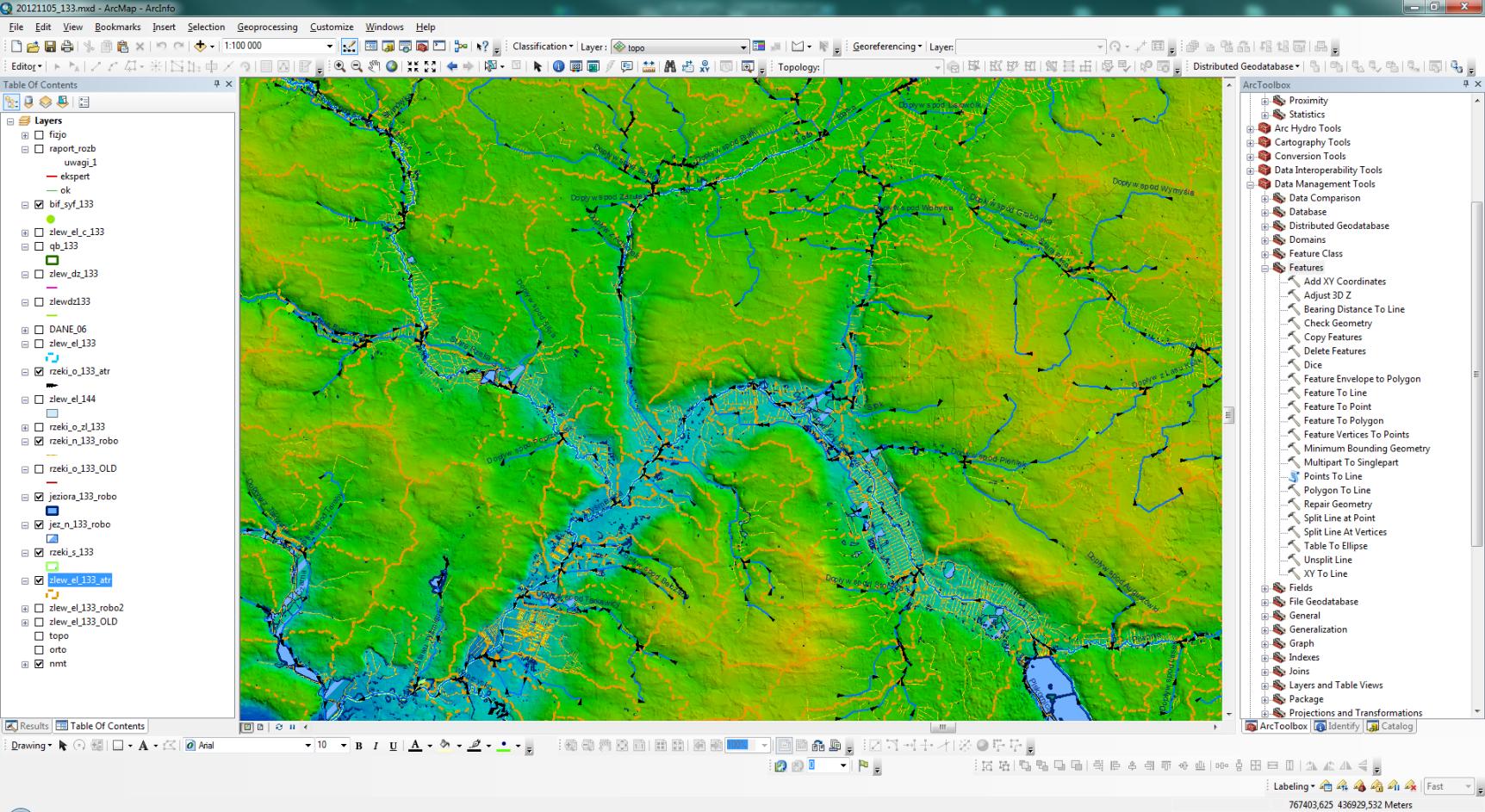Uncheck jeziora_133_robo layer

point(39,497)
